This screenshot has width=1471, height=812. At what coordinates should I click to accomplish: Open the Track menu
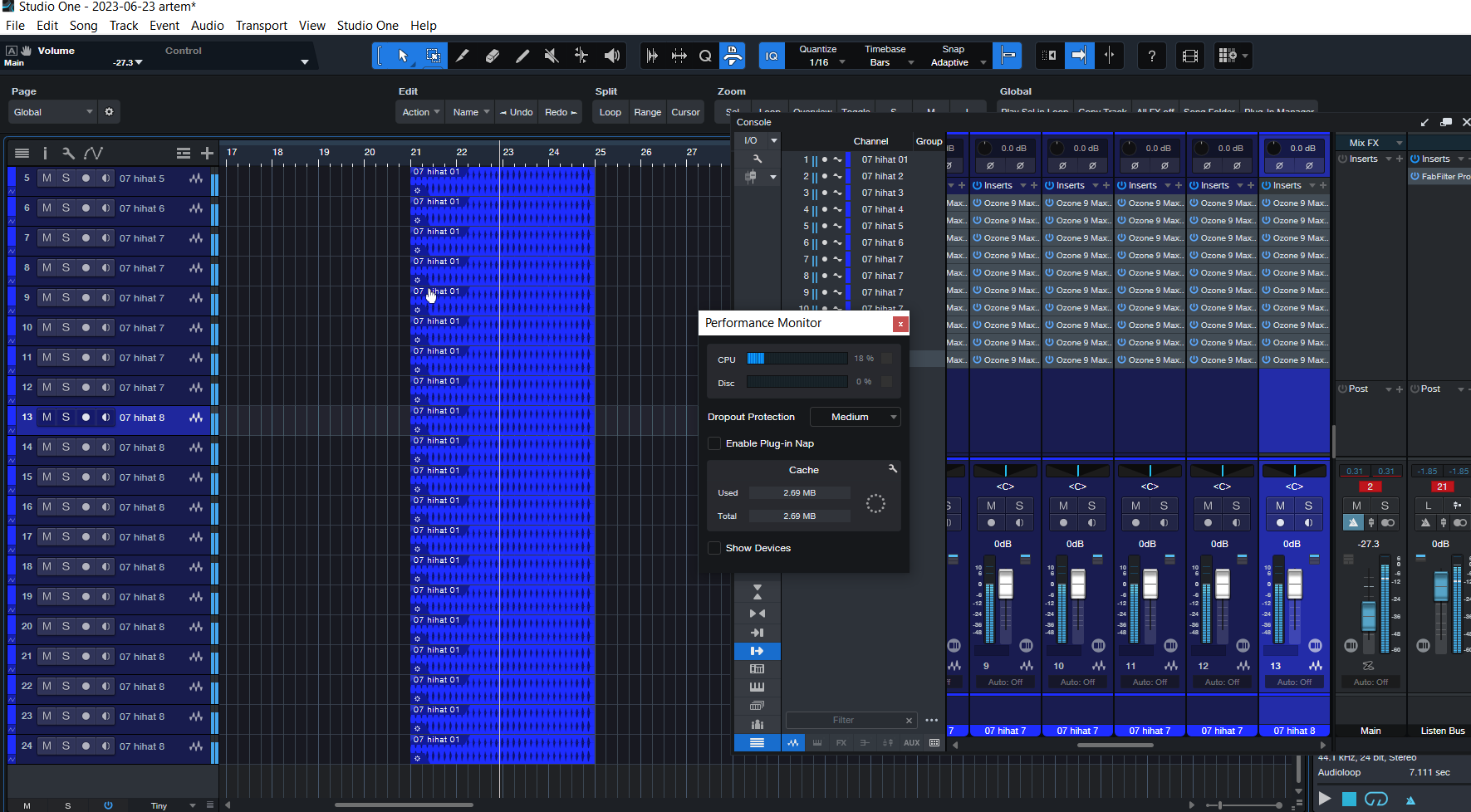coord(124,26)
